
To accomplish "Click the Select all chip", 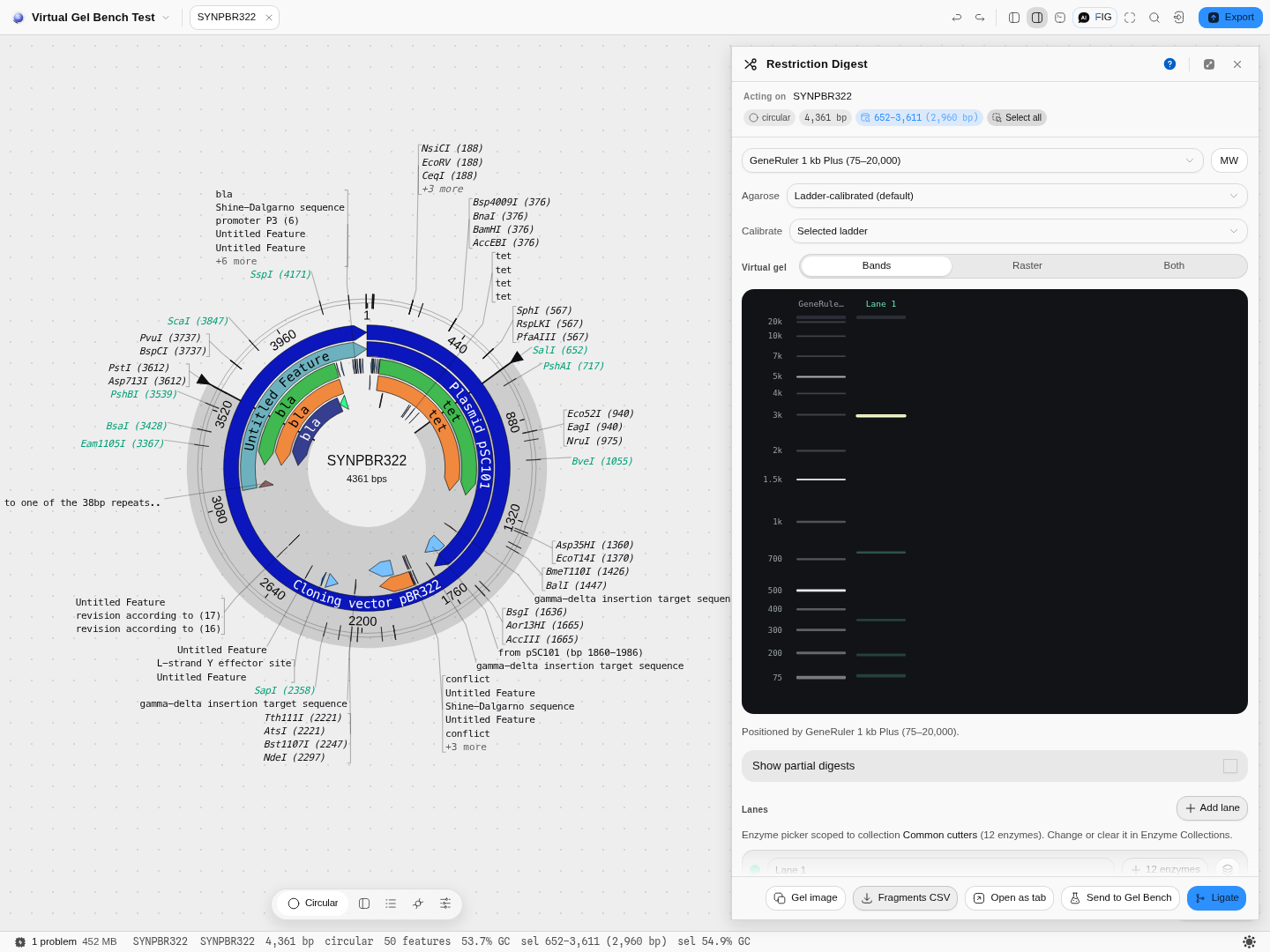I will click(x=1017, y=117).
